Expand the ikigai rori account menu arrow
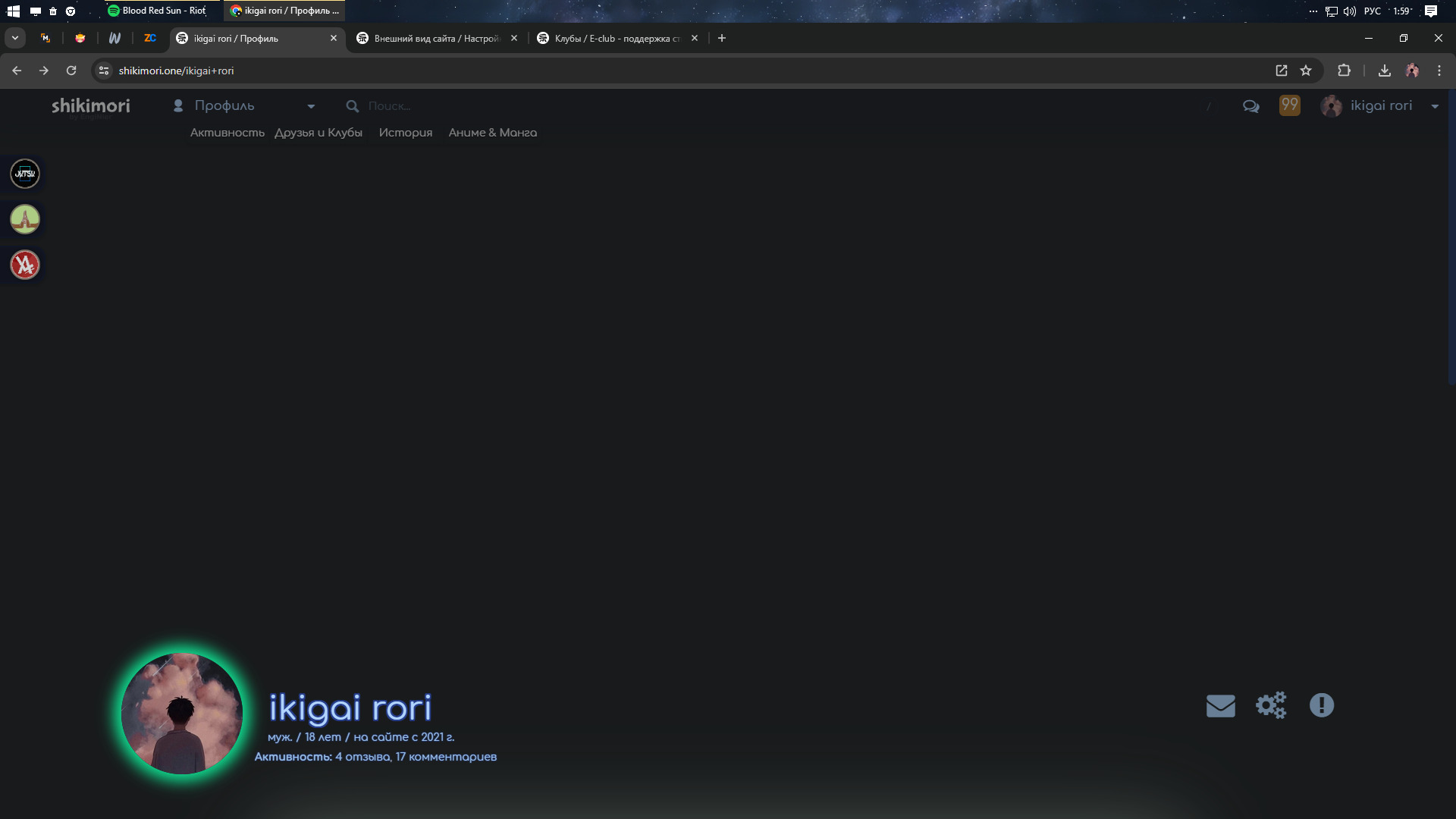The image size is (1456, 819). (x=1435, y=106)
